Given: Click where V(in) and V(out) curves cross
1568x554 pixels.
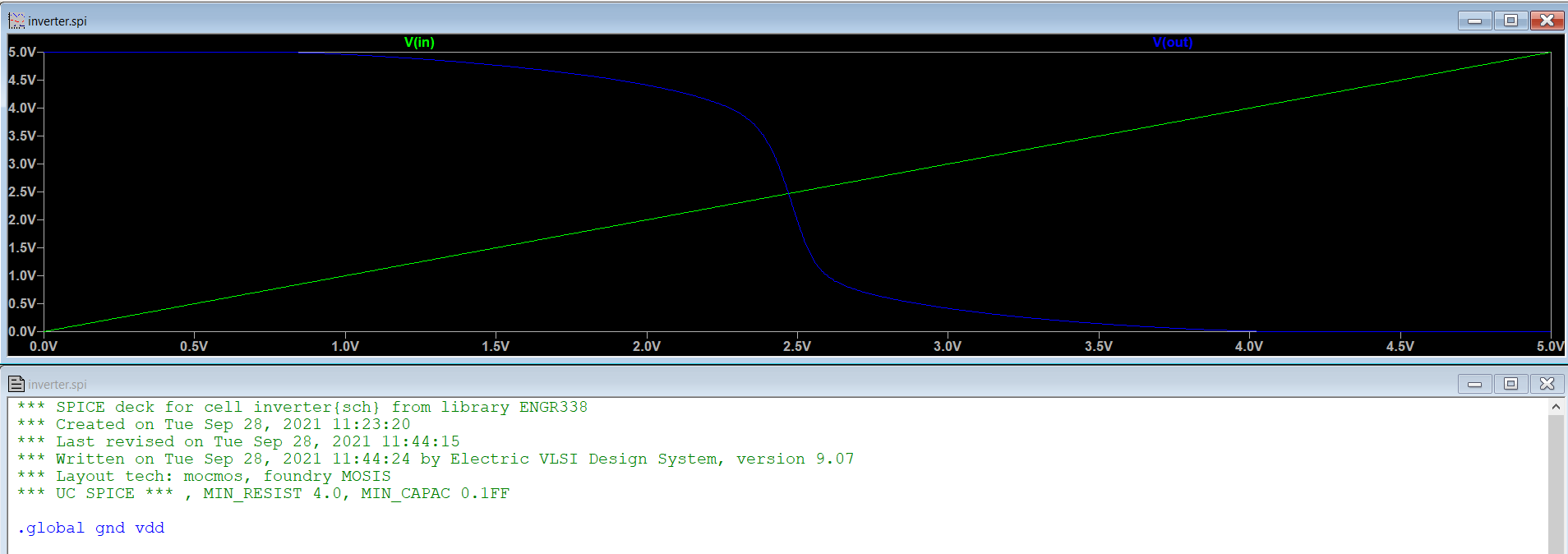Looking at the screenshot, I should (x=789, y=193).
